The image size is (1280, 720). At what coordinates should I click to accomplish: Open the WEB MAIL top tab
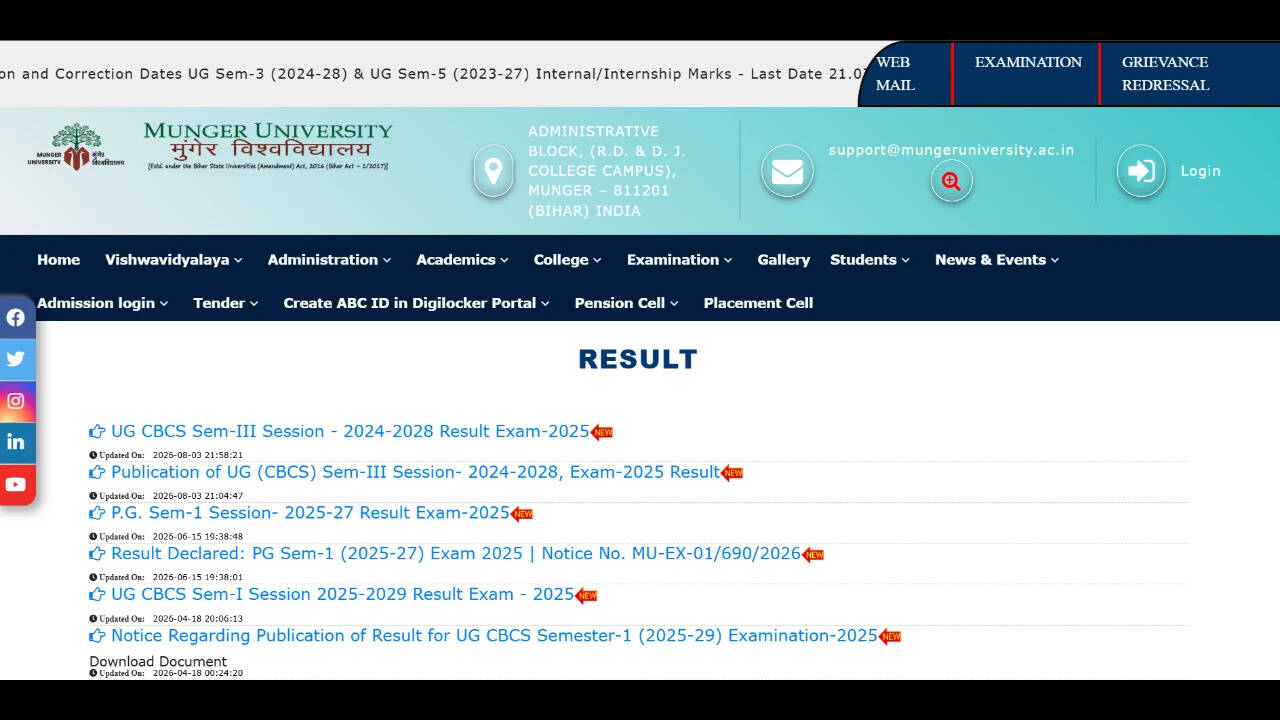895,74
